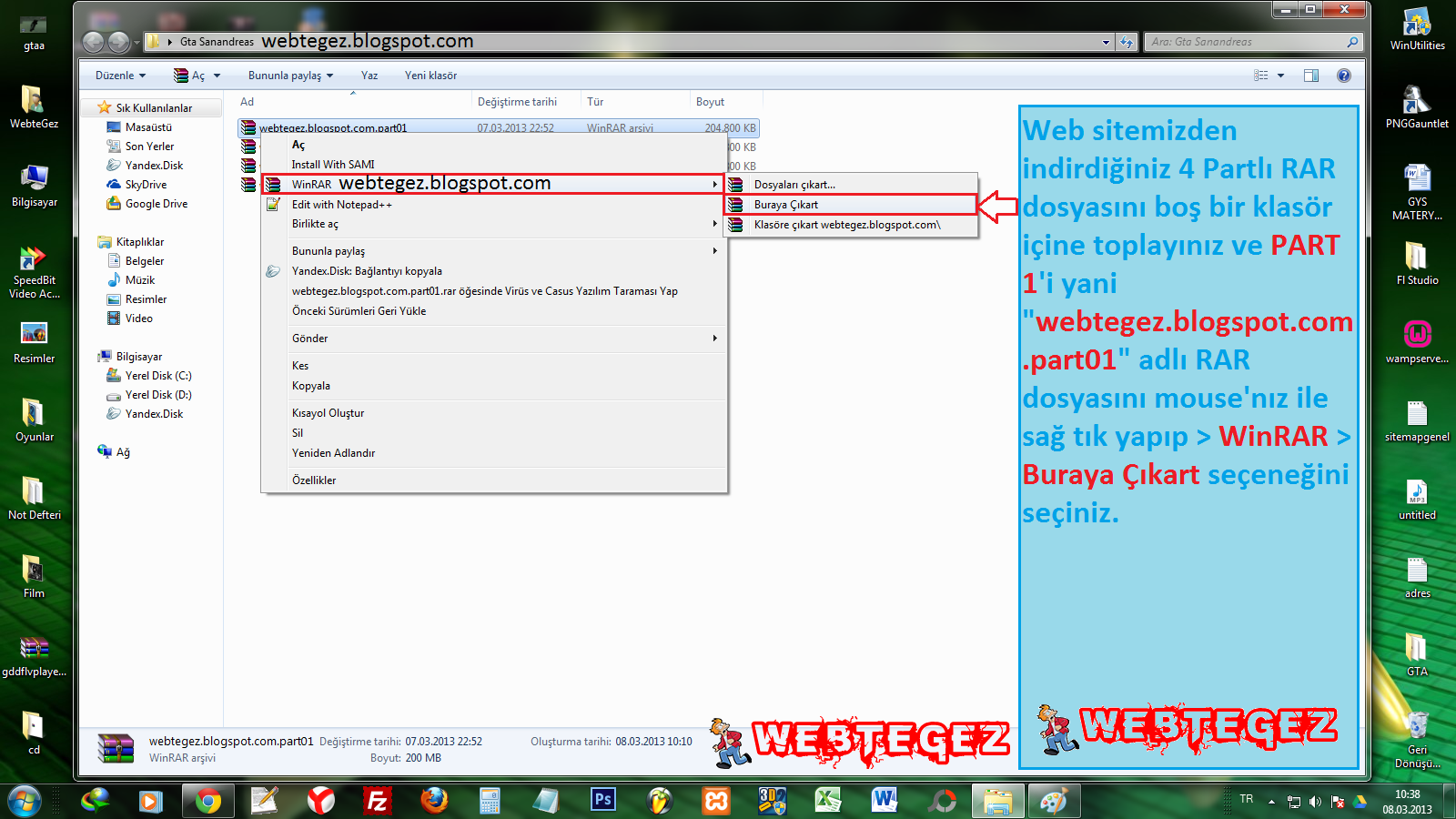The width and height of the screenshot is (1456, 819).
Task: Click the volume speaker tray icon
Action: (1315, 802)
